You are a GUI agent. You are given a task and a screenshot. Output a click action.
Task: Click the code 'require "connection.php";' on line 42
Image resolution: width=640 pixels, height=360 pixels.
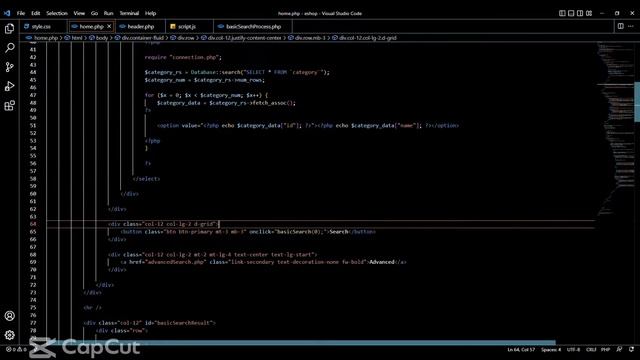coord(183,57)
